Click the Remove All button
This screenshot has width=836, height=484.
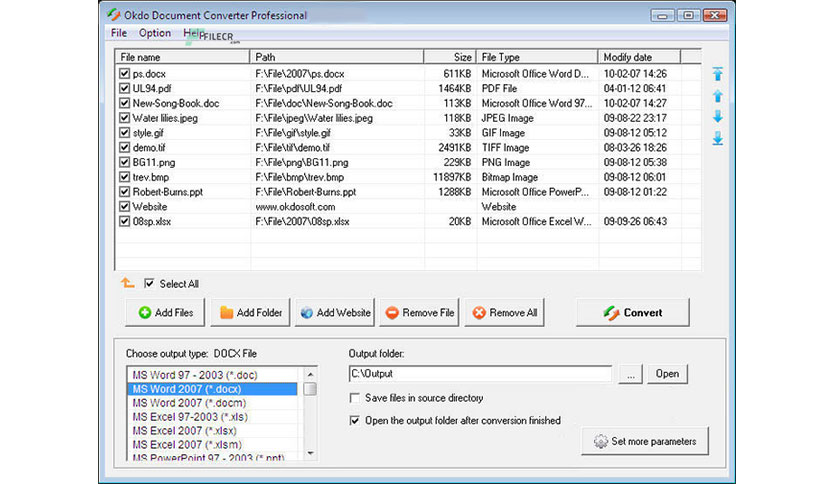504,313
